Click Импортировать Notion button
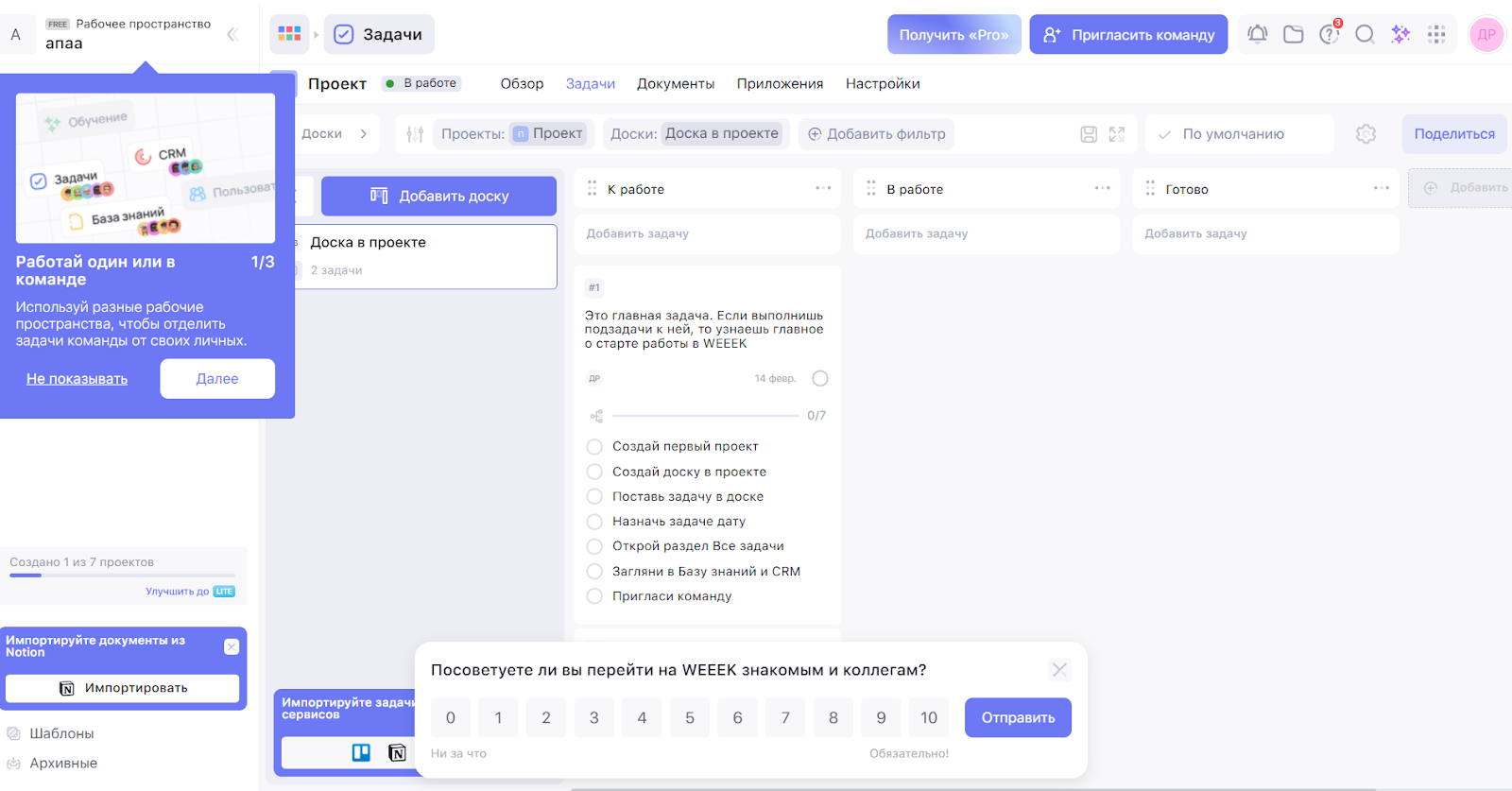The height and width of the screenshot is (791, 1512). [123, 688]
